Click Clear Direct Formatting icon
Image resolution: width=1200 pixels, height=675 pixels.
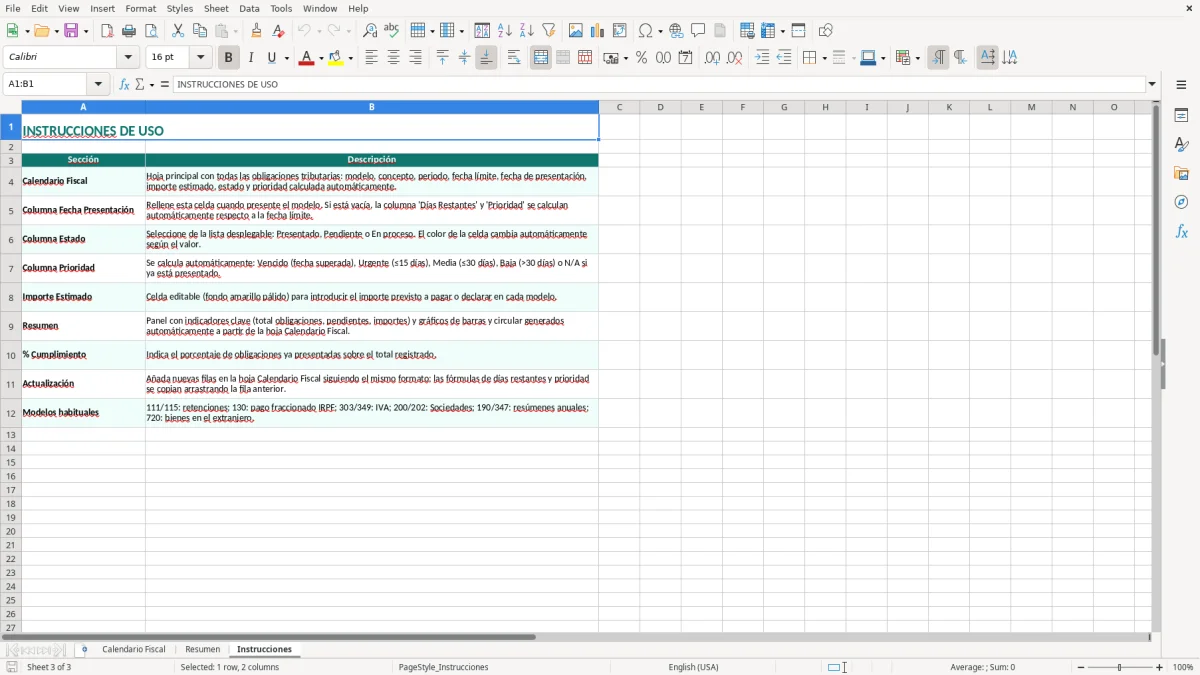pyautogui.click(x=278, y=31)
